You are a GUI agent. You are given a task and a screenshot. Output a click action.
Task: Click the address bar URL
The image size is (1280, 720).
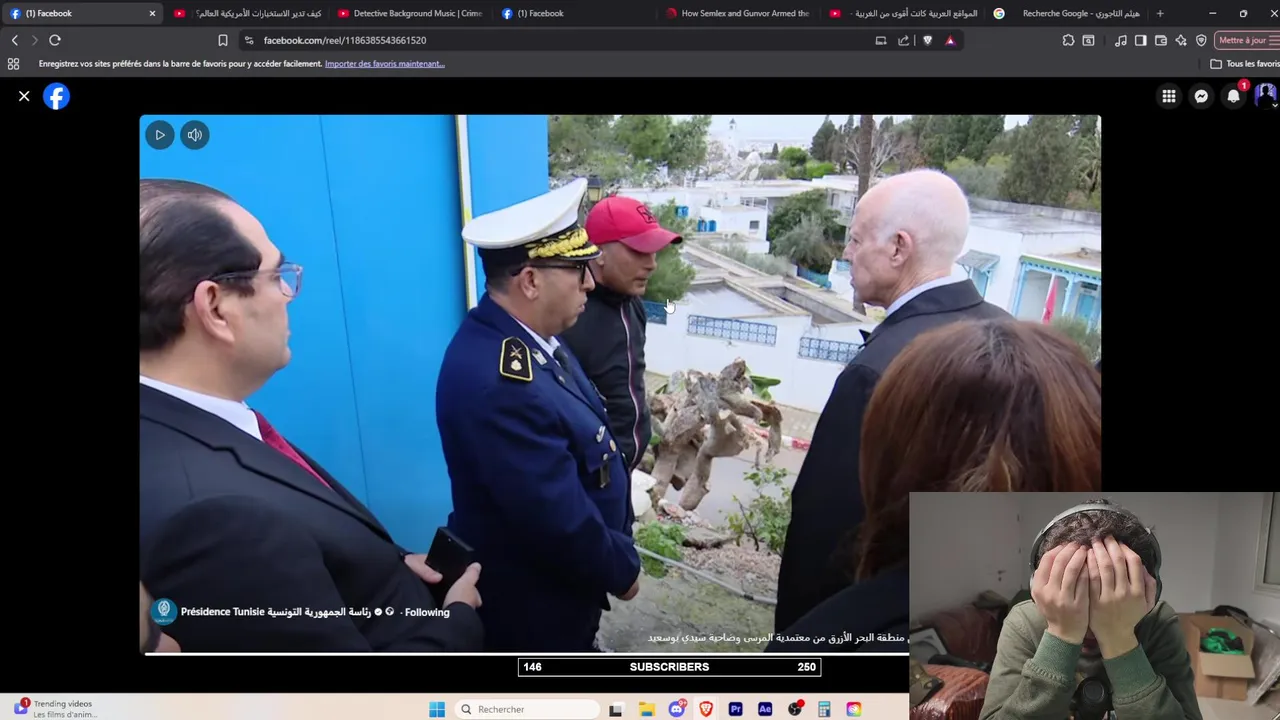coord(345,40)
